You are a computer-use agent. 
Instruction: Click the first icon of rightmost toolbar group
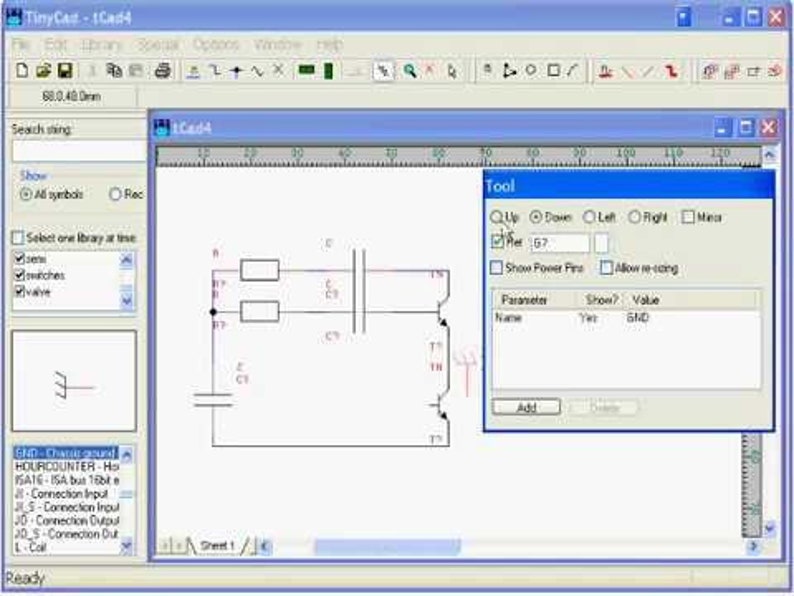point(709,71)
